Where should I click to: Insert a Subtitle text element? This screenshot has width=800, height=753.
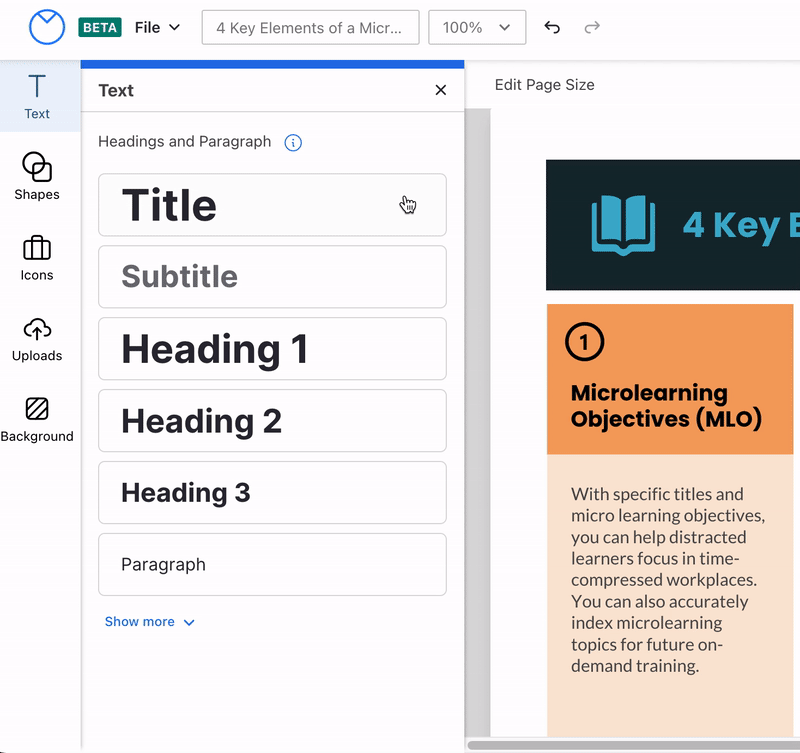pos(272,277)
